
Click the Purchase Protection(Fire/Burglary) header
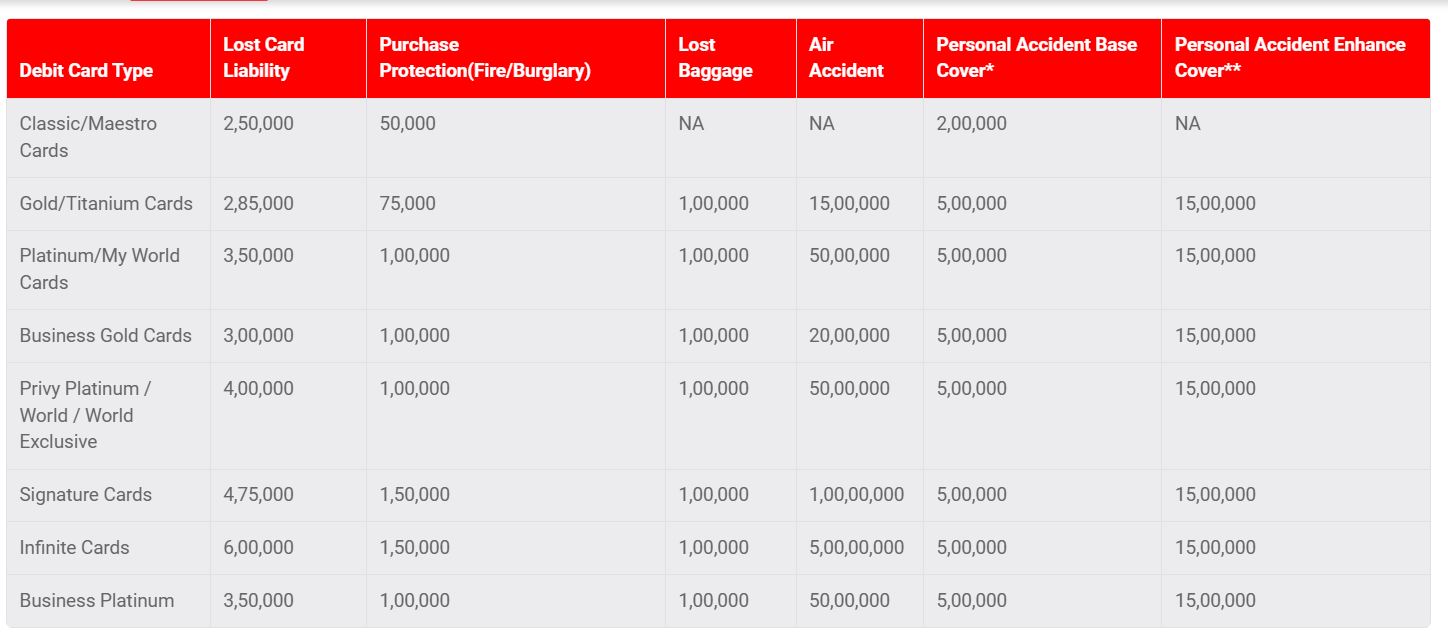click(x=485, y=58)
